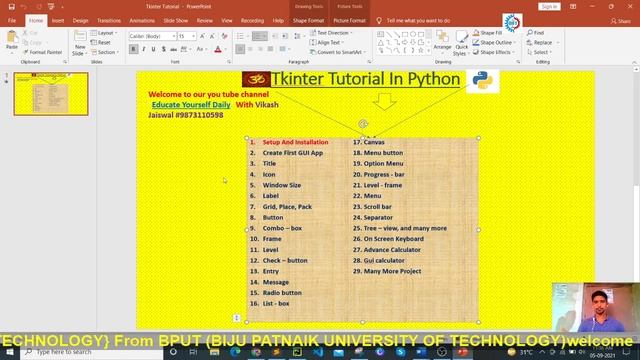Decrease font size with the smaller A icon
Image resolution: width=640 pixels, height=360 pixels.
point(212,36)
